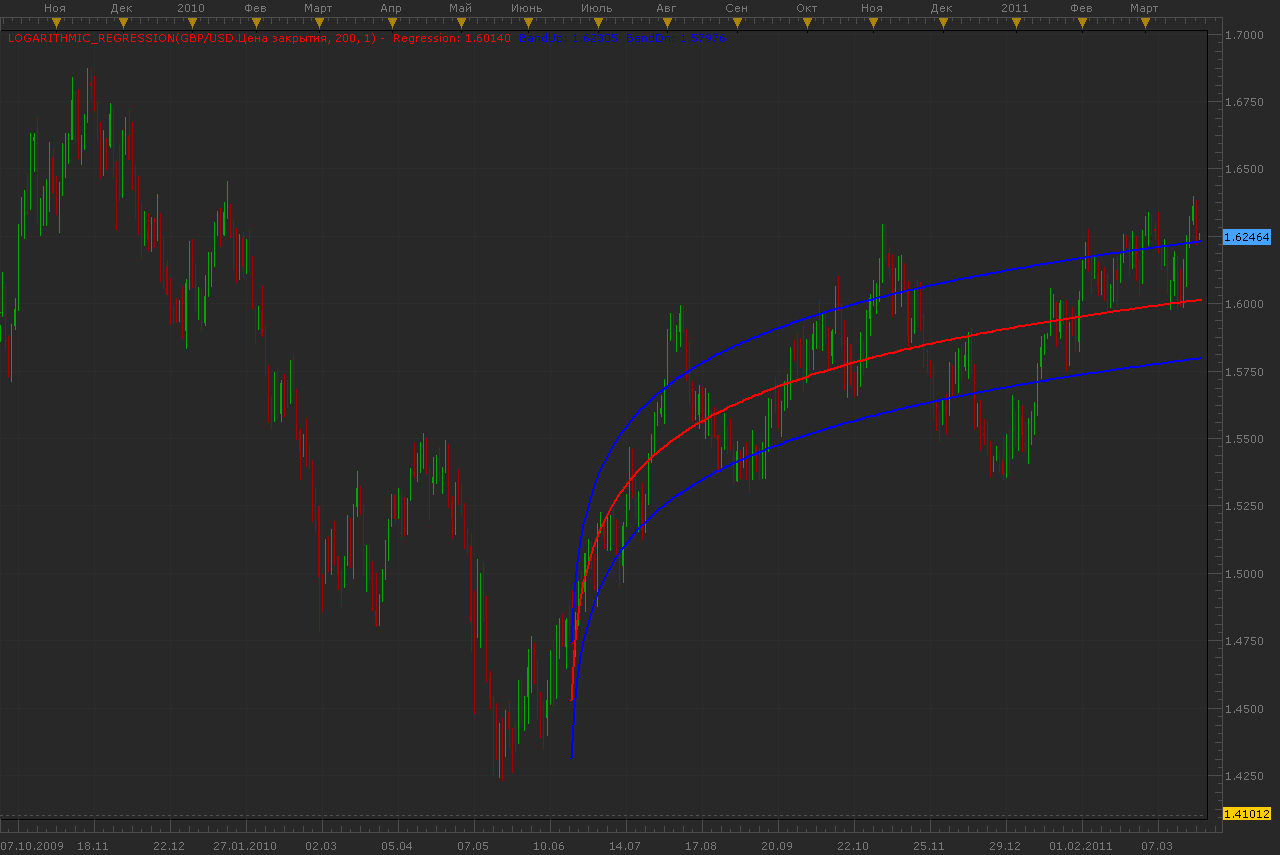The height and width of the screenshot is (855, 1280).
Task: Click the 20.09 date label
Action: coord(777,846)
